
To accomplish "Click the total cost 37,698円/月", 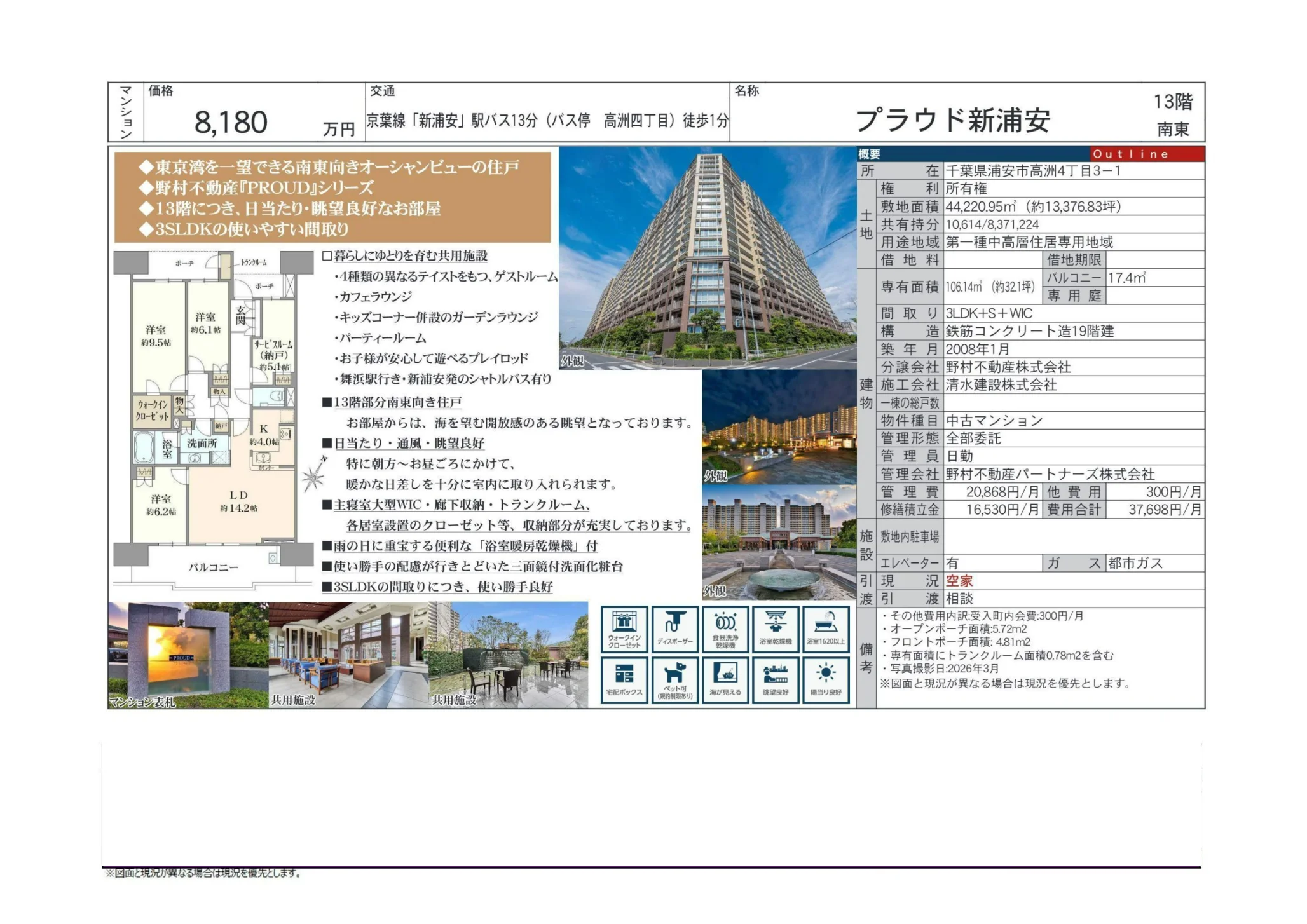I will (1165, 510).
